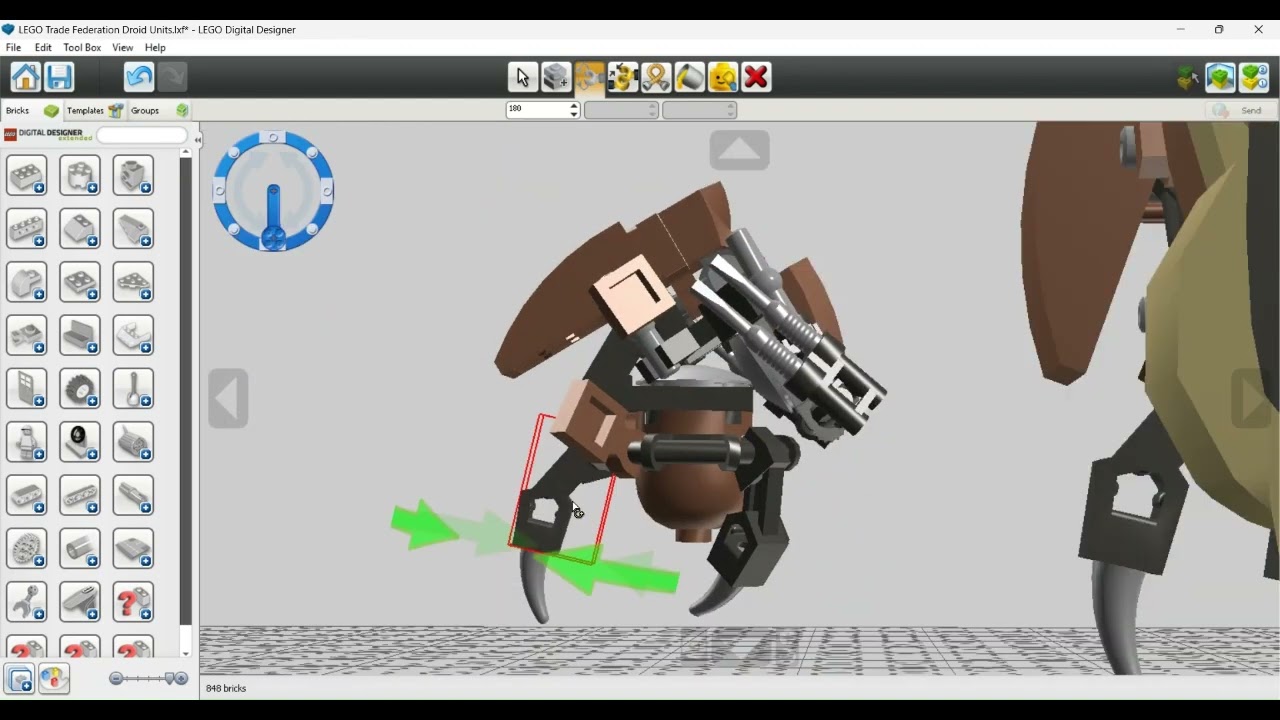
Task: Open the Groups tab
Action: [x=159, y=111]
